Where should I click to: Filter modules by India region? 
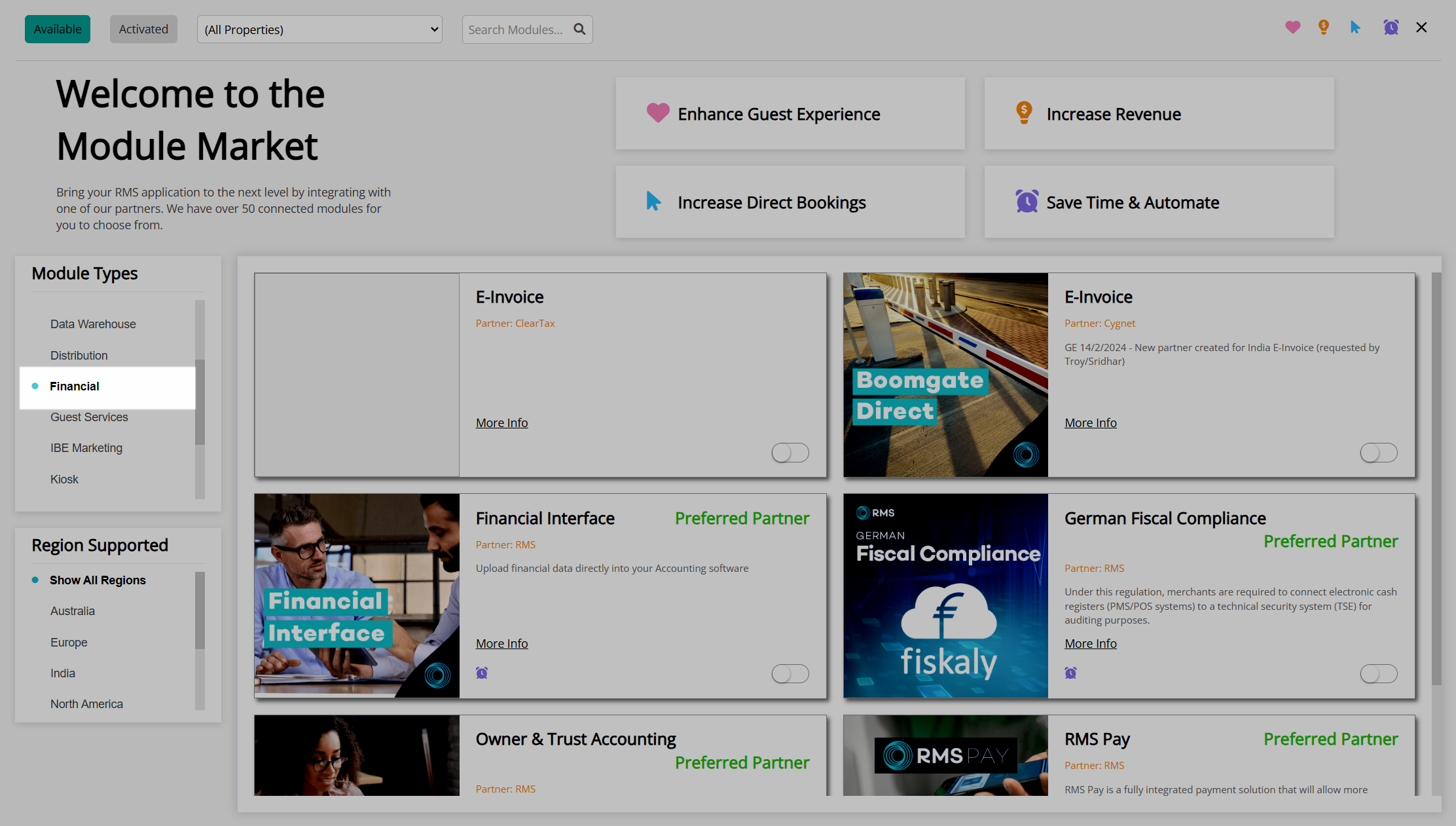[x=63, y=673]
